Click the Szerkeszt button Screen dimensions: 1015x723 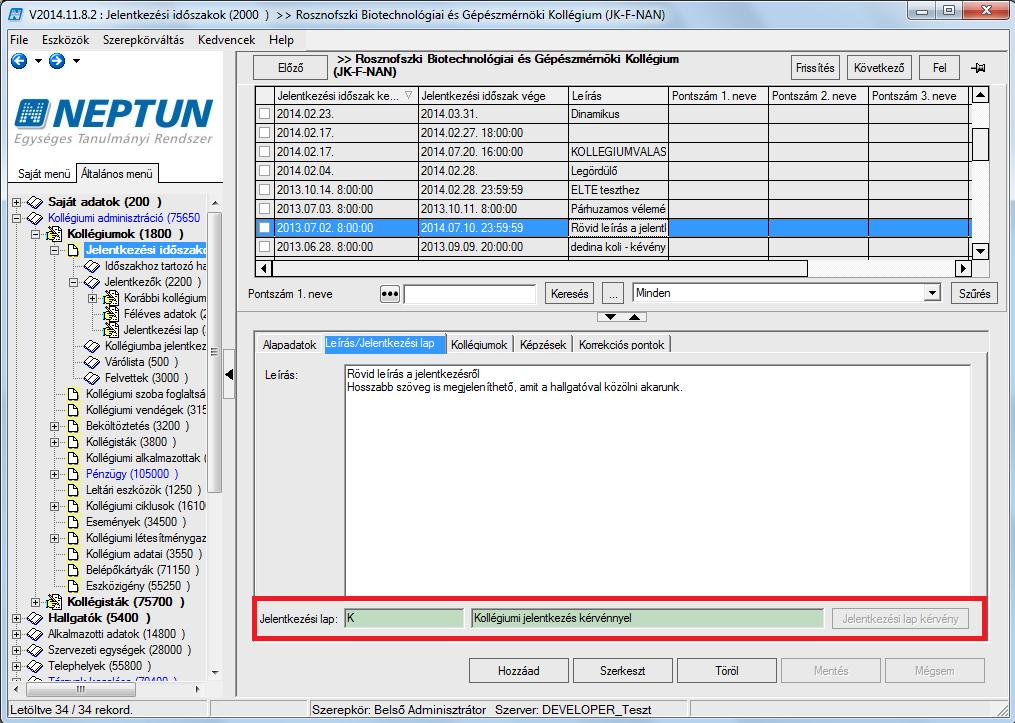(x=623, y=671)
